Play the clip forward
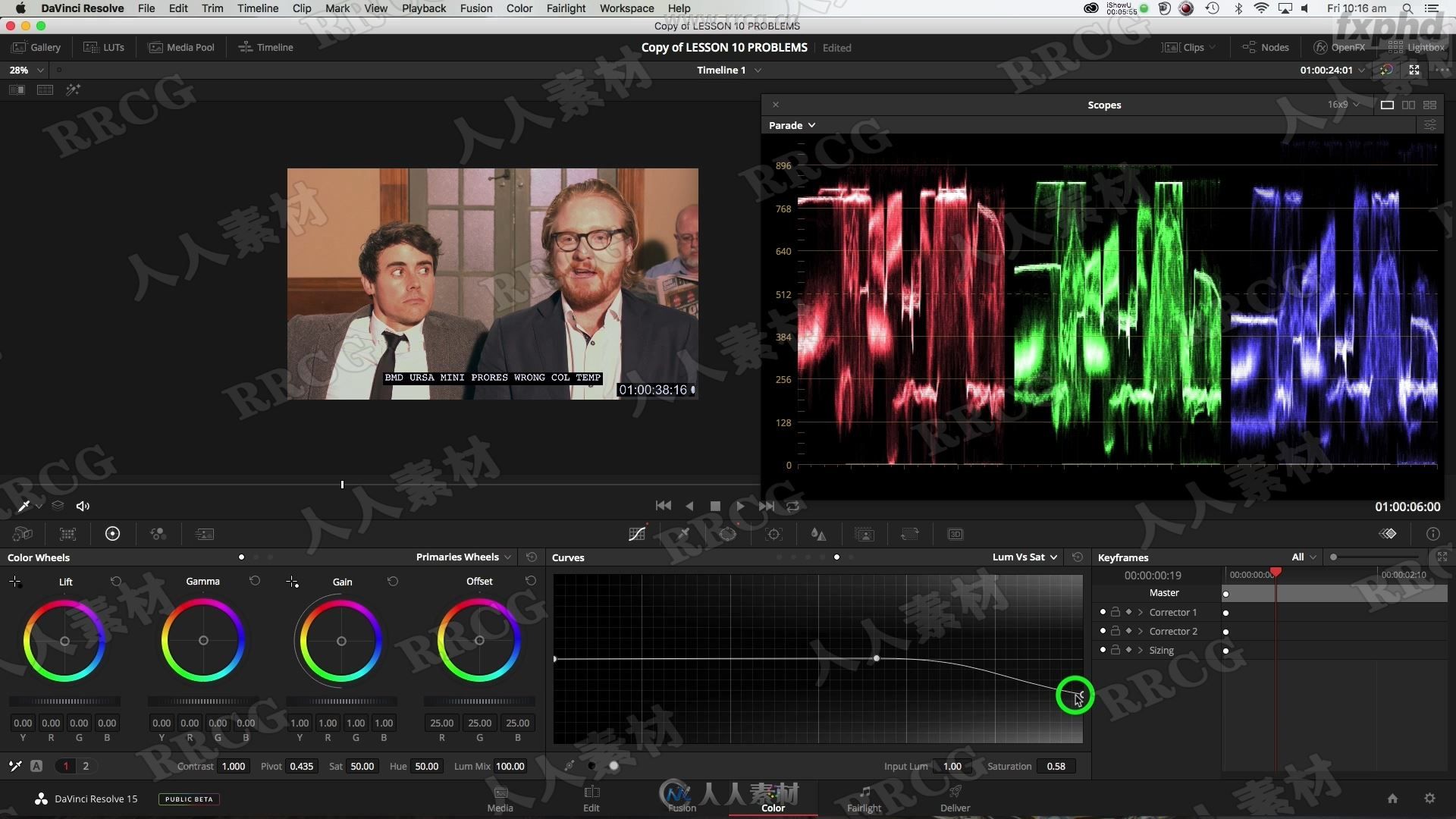This screenshot has height=819, width=1456. (740, 506)
